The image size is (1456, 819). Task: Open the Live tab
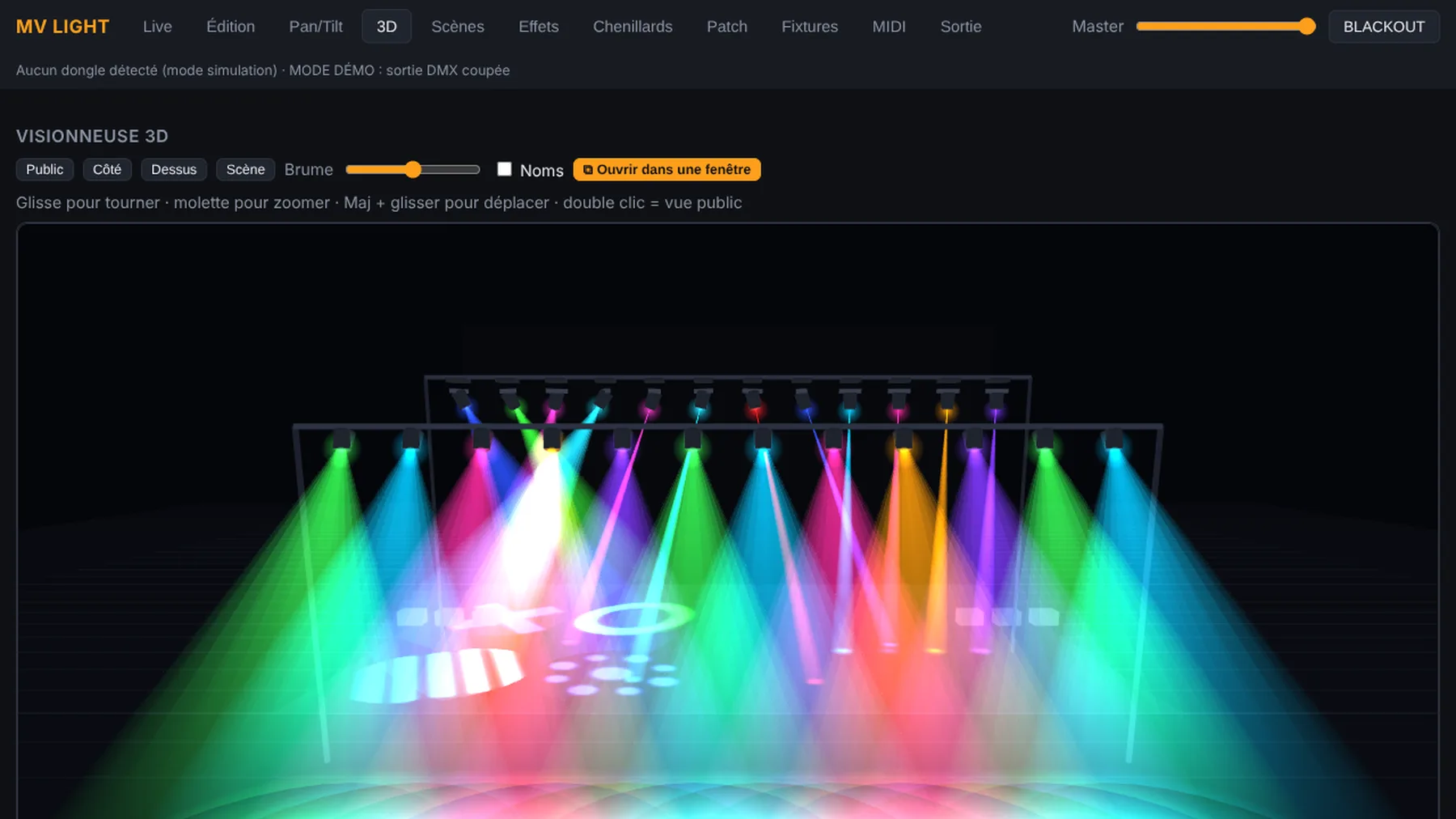click(x=157, y=27)
